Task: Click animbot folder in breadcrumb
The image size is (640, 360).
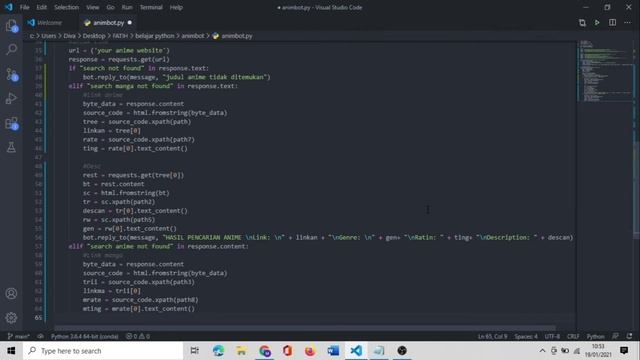Action: pyautogui.click(x=193, y=36)
